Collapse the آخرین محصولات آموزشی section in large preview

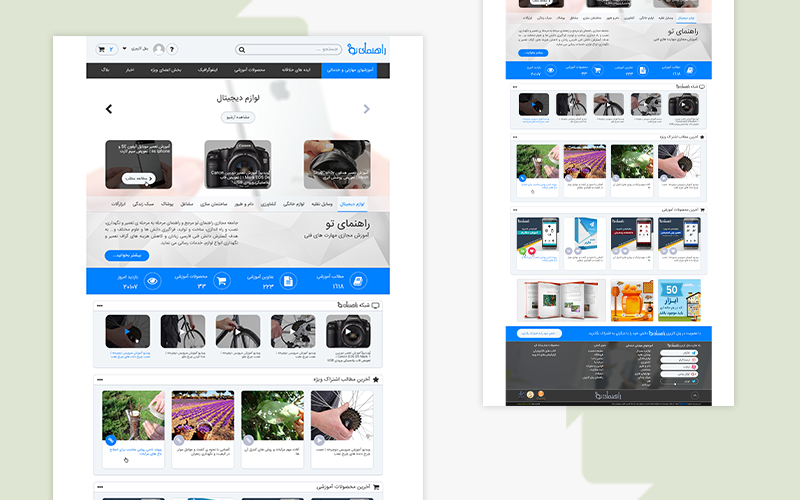tap(100, 487)
